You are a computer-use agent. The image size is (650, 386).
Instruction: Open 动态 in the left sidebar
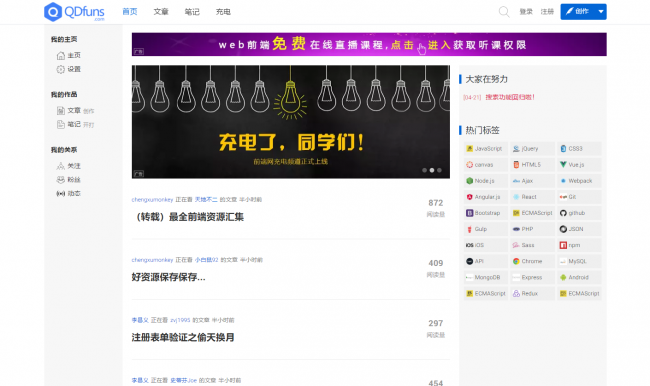69,193
